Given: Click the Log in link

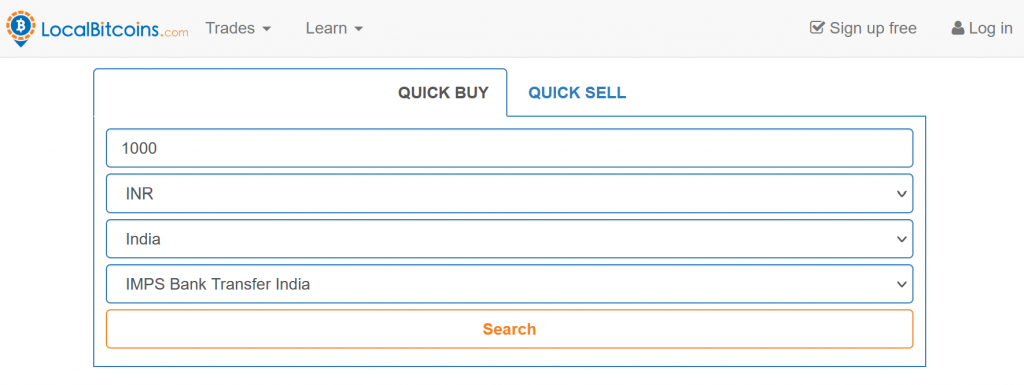Looking at the screenshot, I should pyautogui.click(x=982, y=28).
